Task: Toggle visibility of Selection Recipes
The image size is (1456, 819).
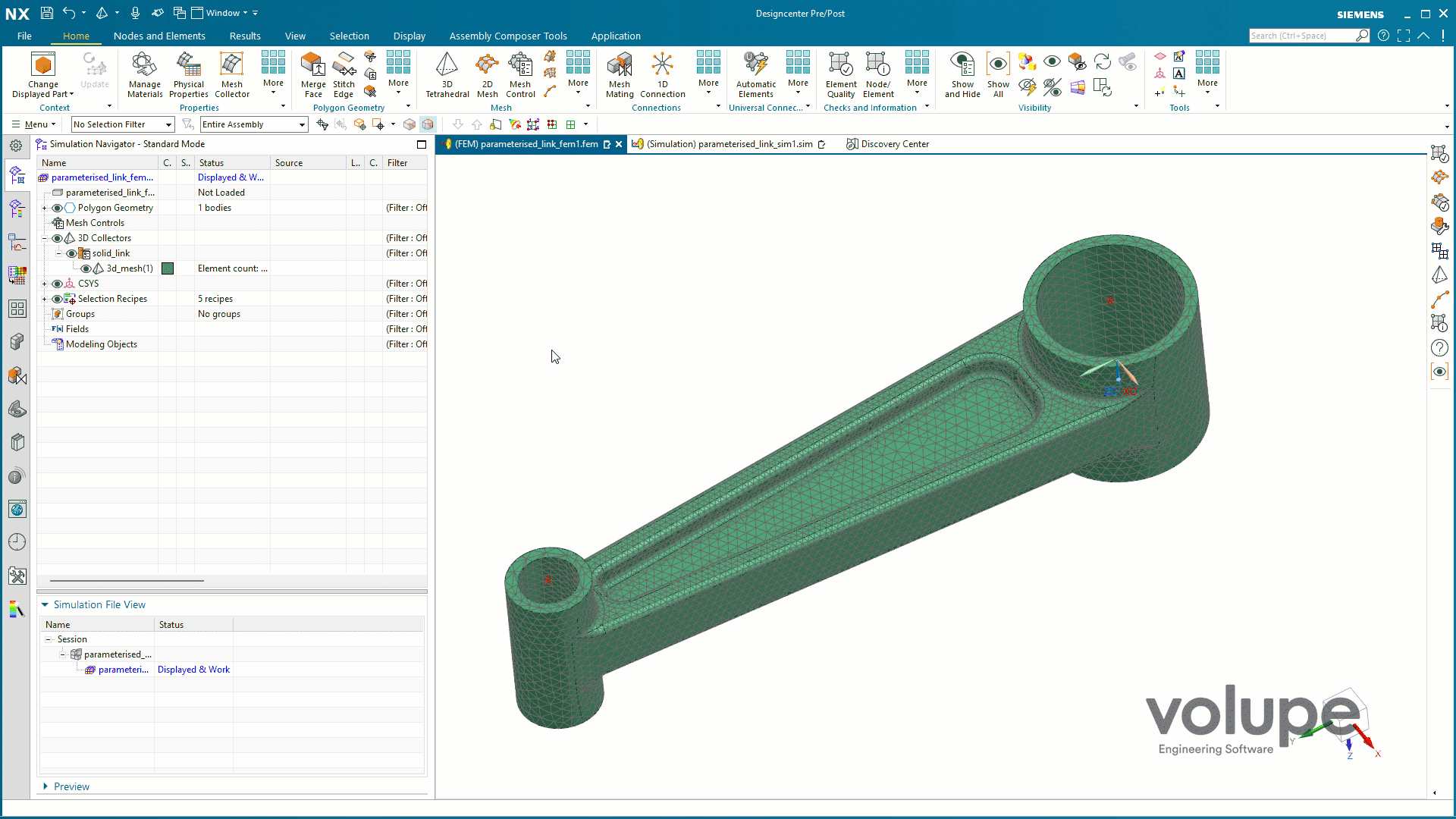Action: [57, 299]
